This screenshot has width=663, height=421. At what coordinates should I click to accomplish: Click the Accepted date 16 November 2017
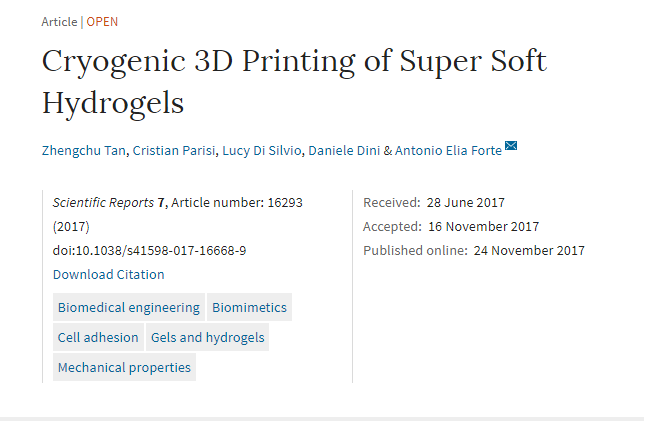click(483, 226)
